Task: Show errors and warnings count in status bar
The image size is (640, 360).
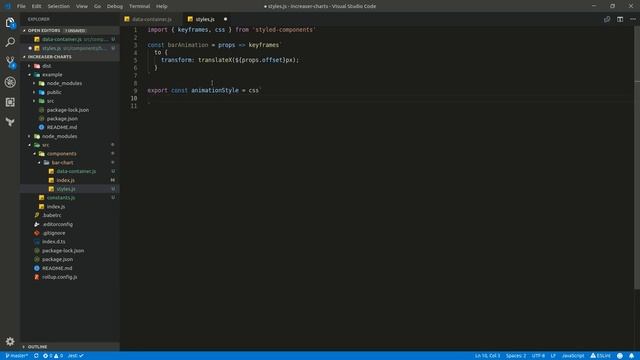Action: point(53,356)
